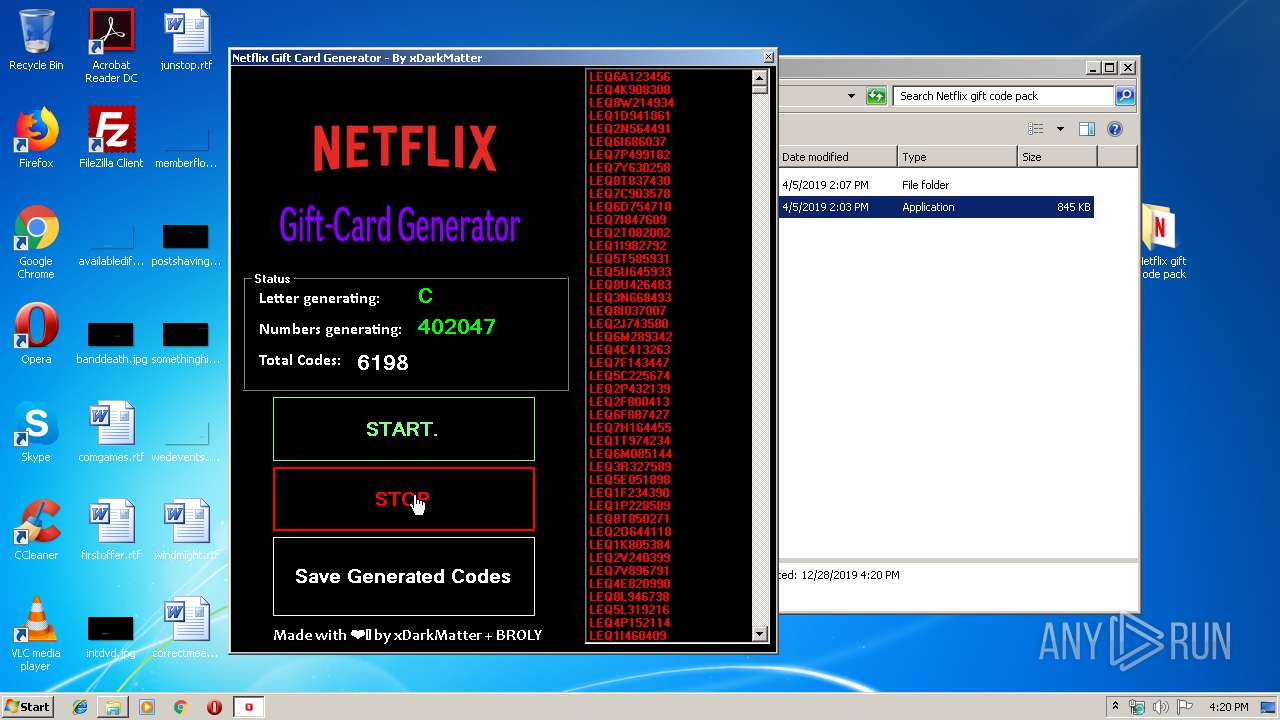Show hidden system tray icons
This screenshot has width=1280, height=720.
point(1115,707)
